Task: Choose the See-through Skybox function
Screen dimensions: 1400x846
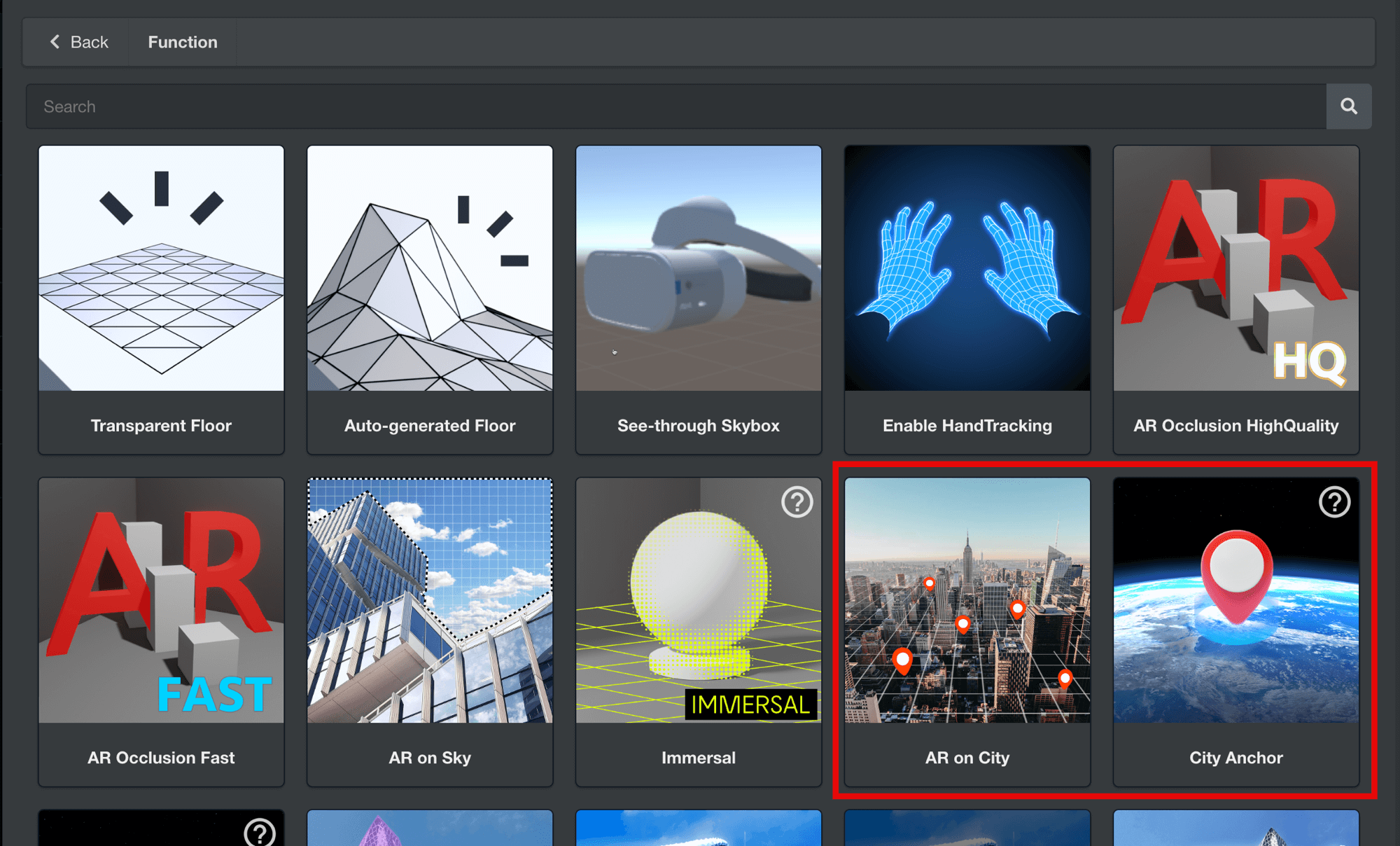Action: click(699, 300)
